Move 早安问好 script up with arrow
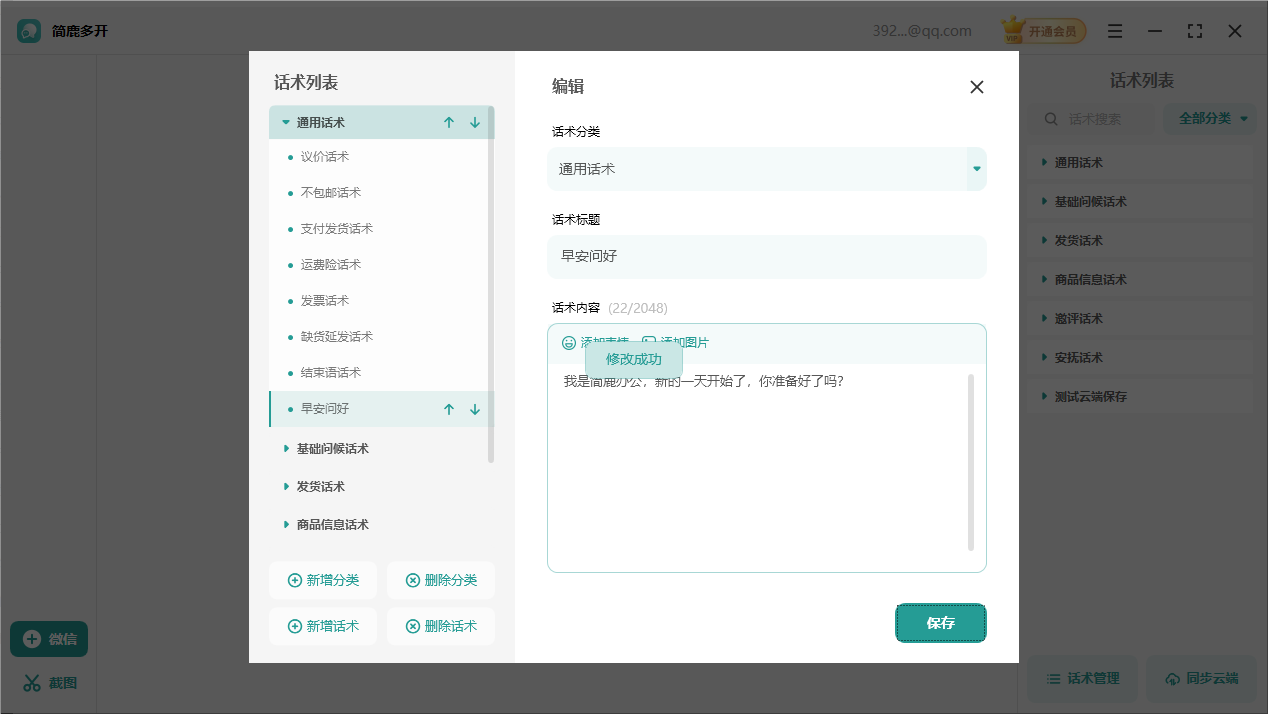Screen dimensions: 1268x714 [x=449, y=409]
